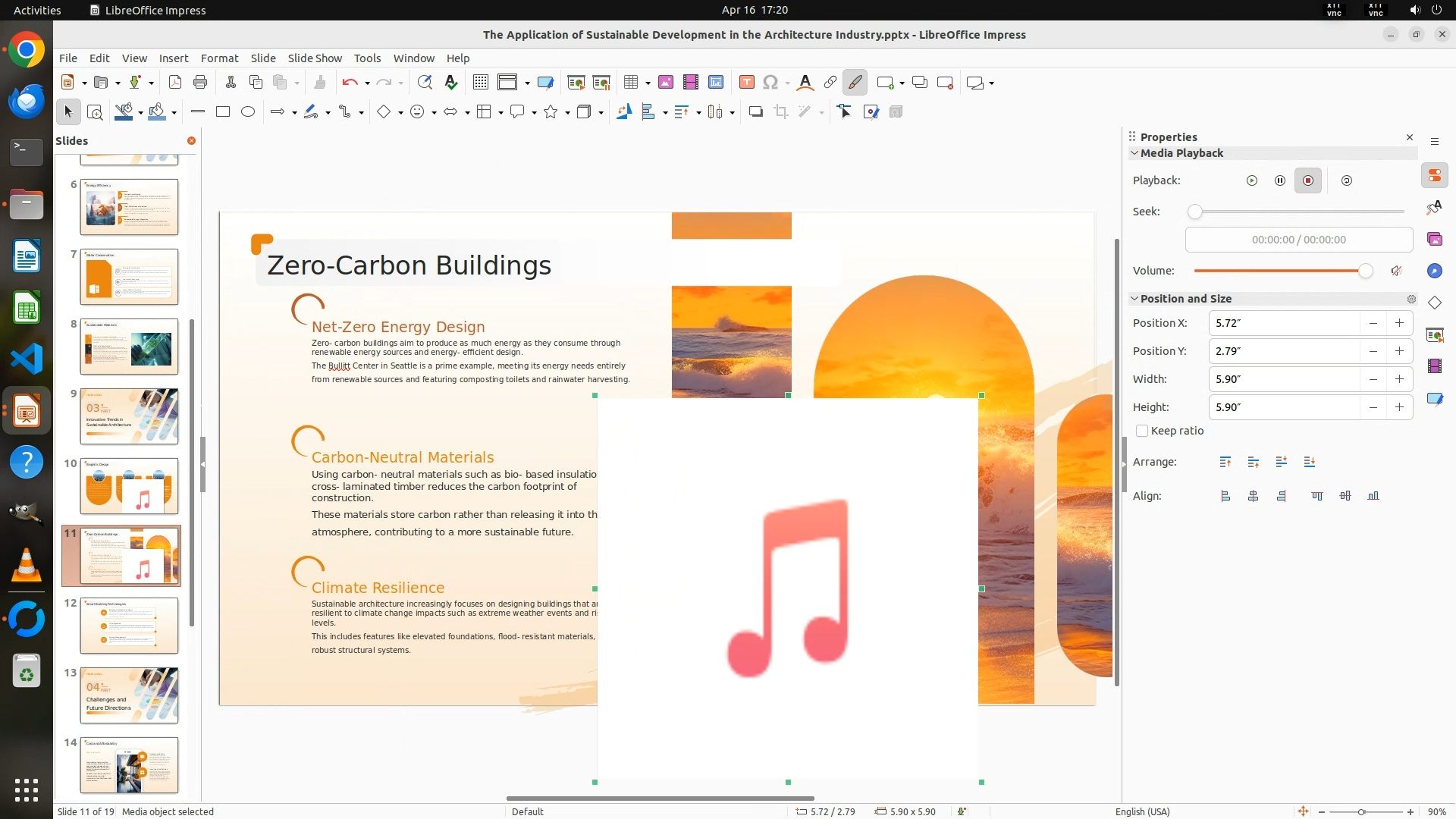The image size is (1456, 819).
Task: Select slide 12 thumbnail
Action: click(129, 626)
